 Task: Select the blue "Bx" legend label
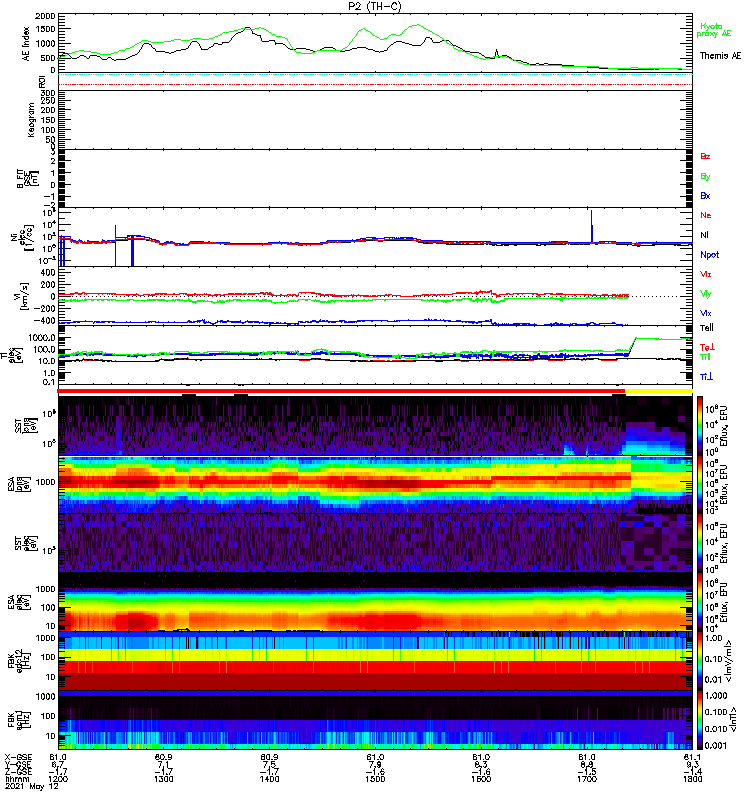(x=705, y=195)
